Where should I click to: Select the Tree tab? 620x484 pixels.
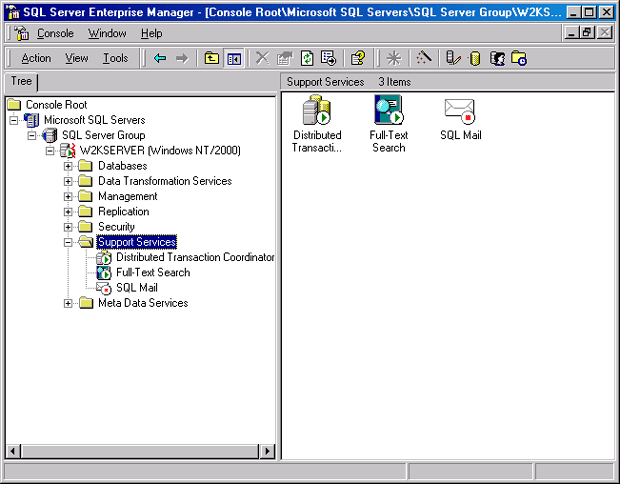(21, 81)
